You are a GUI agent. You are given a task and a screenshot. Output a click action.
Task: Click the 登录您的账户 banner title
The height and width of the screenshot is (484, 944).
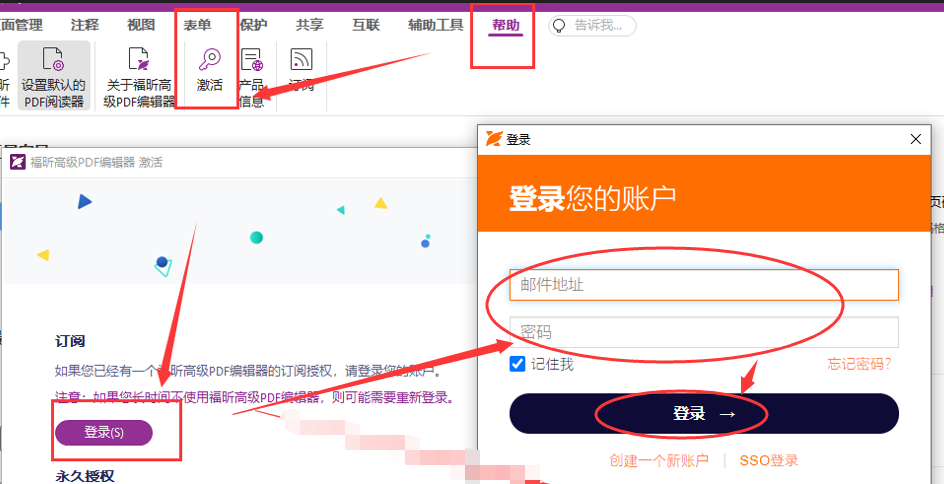point(592,197)
